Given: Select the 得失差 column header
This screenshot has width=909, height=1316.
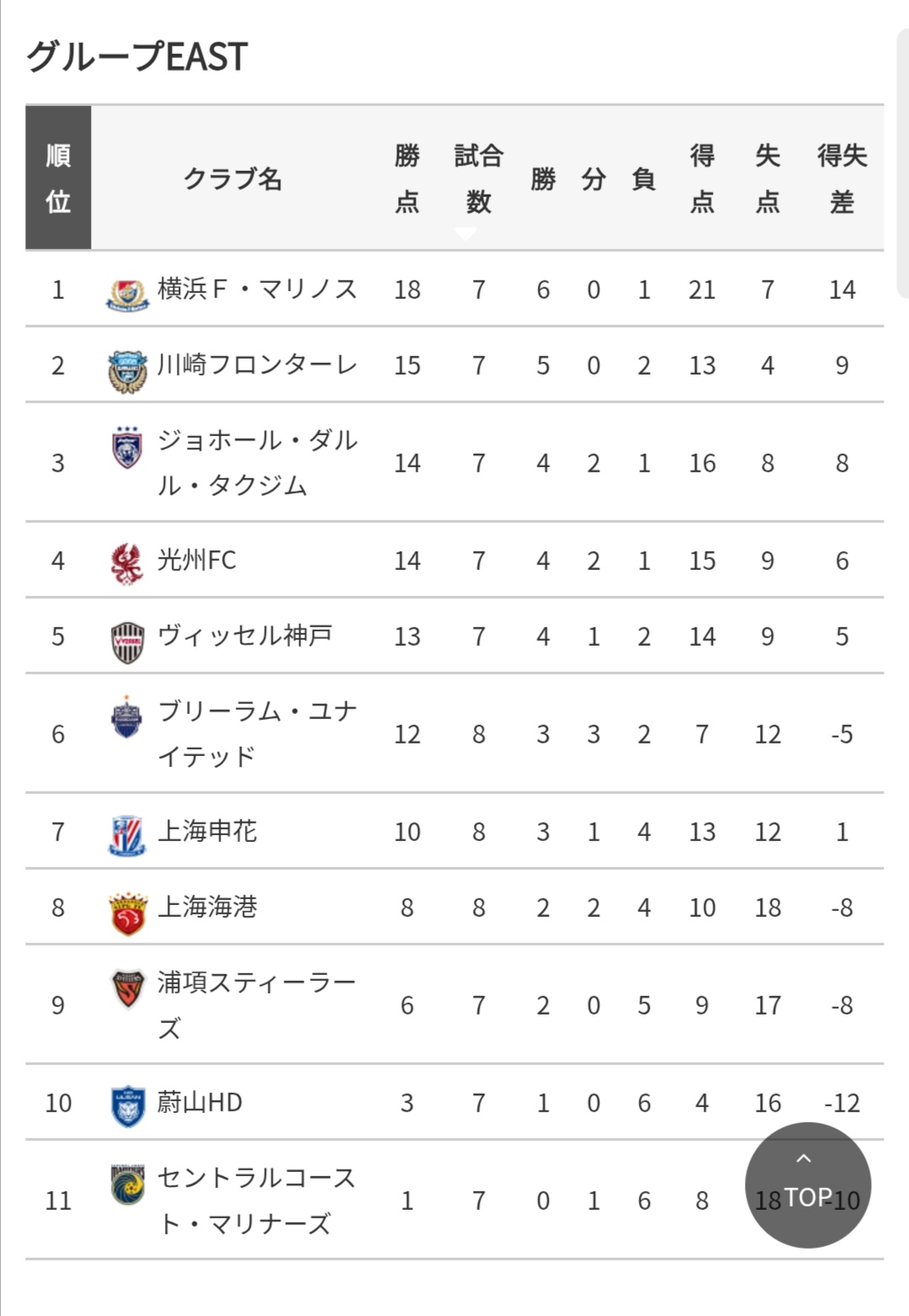Looking at the screenshot, I should [x=842, y=178].
